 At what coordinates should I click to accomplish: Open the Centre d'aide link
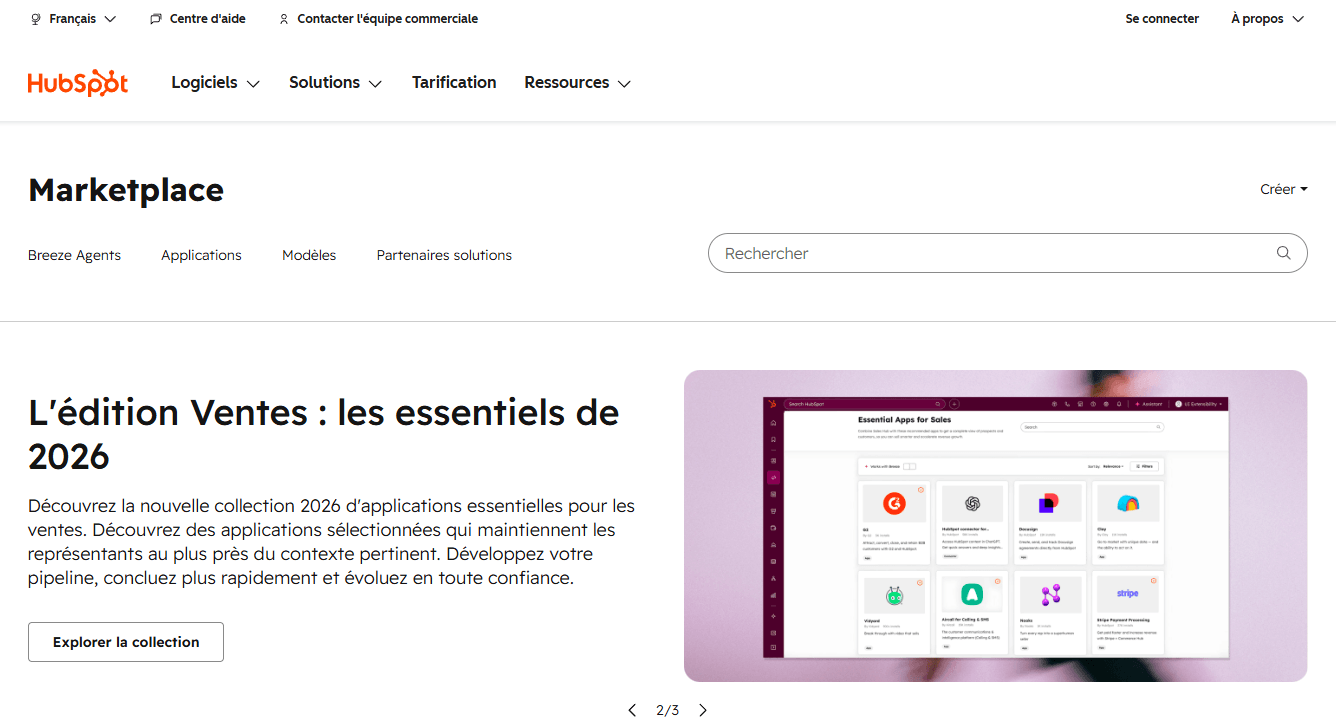tap(197, 19)
